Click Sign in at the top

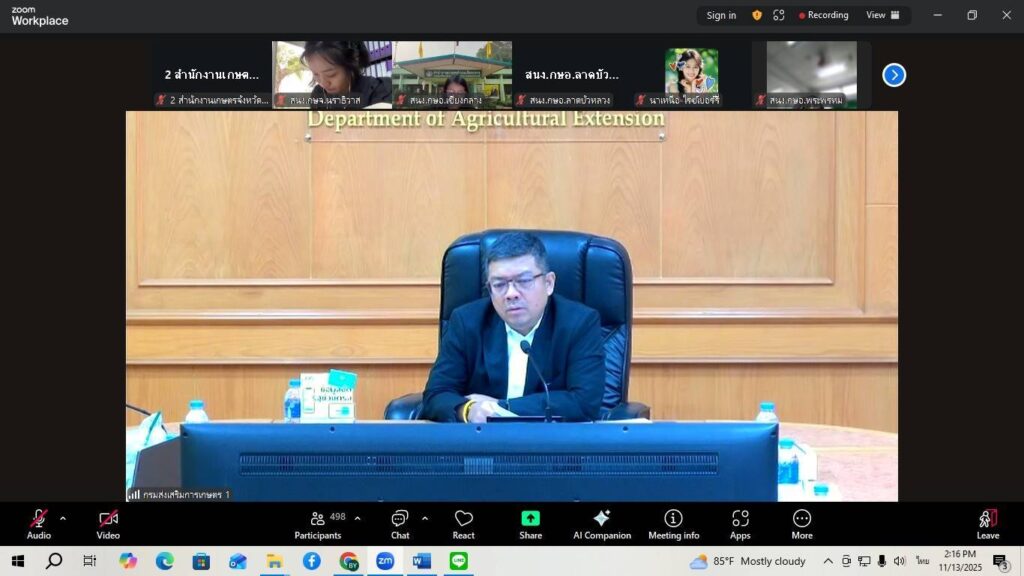click(721, 15)
